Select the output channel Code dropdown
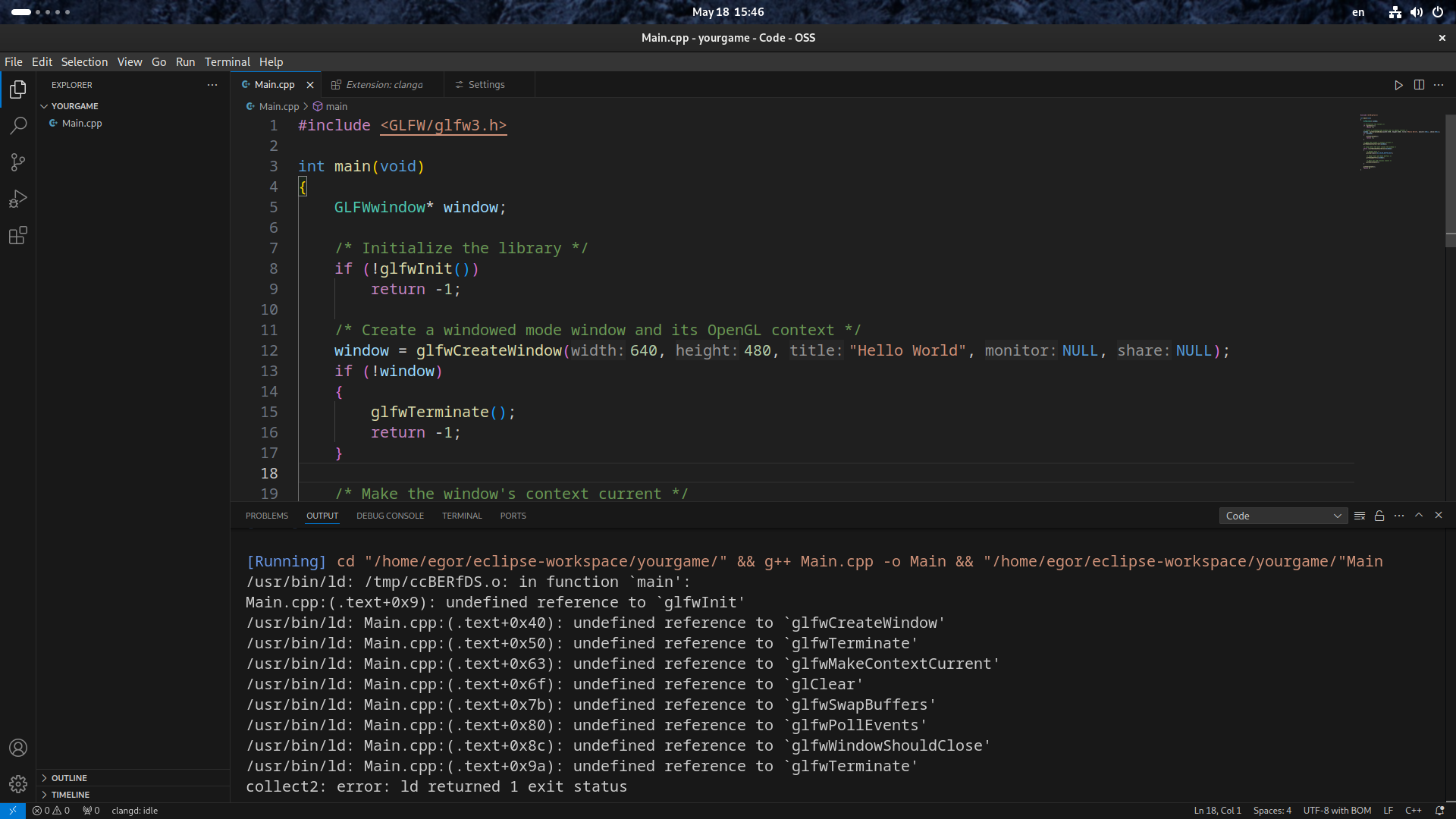 pyautogui.click(x=1283, y=516)
